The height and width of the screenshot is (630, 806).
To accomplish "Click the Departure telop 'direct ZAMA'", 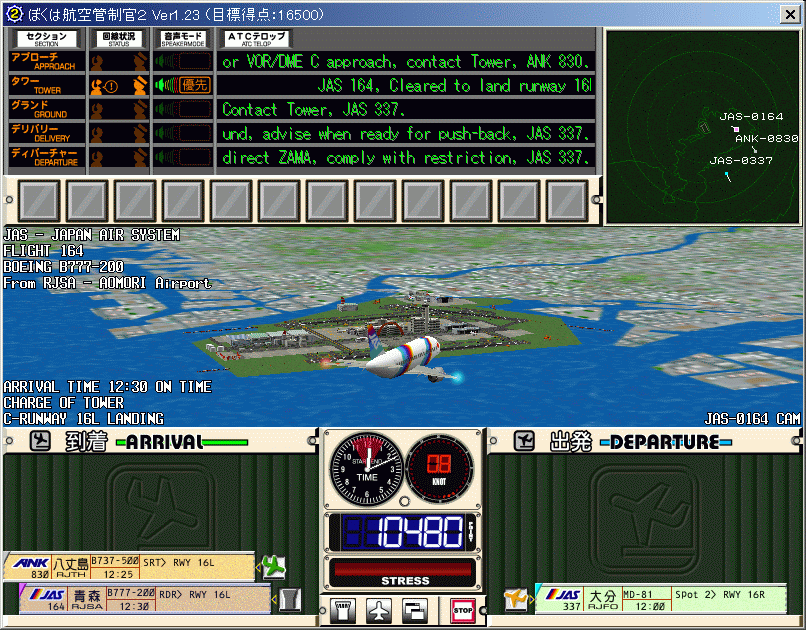I will [x=406, y=157].
